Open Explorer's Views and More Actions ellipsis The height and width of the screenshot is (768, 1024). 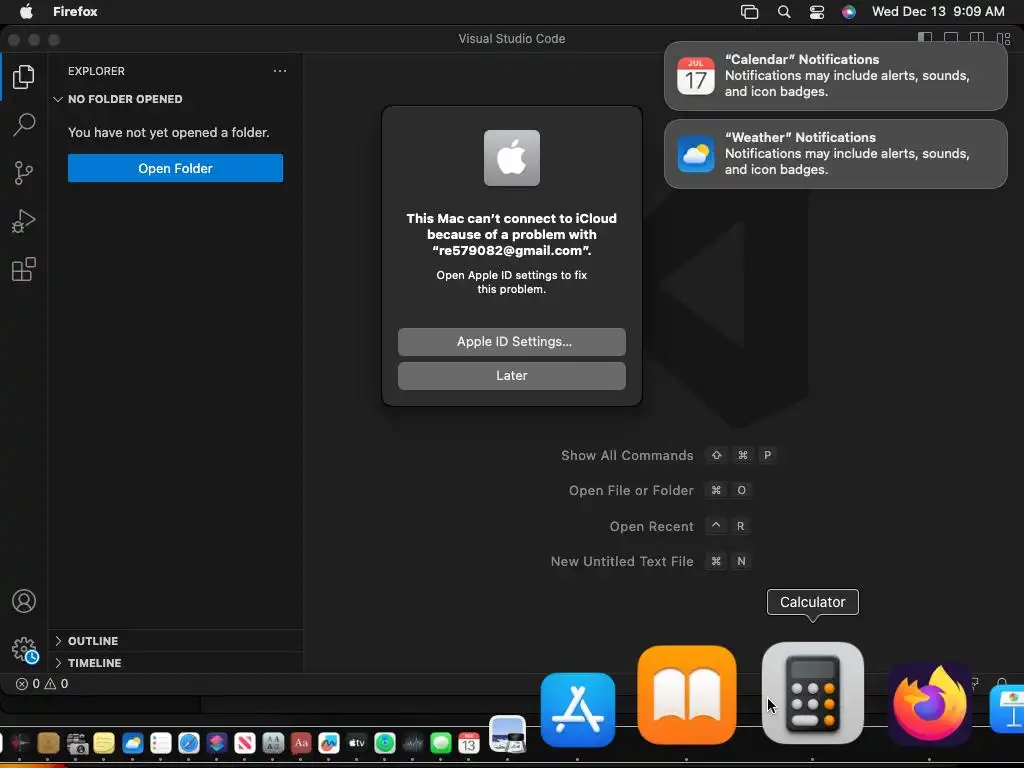pyautogui.click(x=280, y=71)
